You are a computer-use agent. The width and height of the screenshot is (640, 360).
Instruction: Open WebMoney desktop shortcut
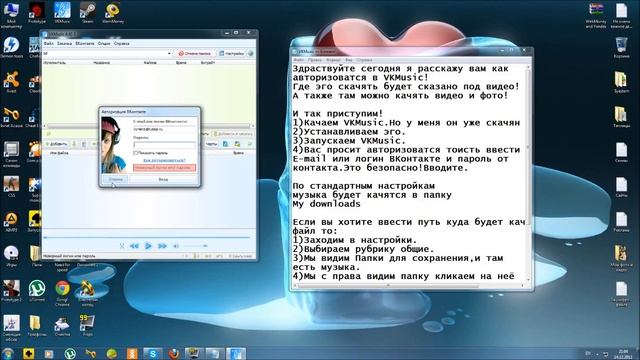click(113, 12)
